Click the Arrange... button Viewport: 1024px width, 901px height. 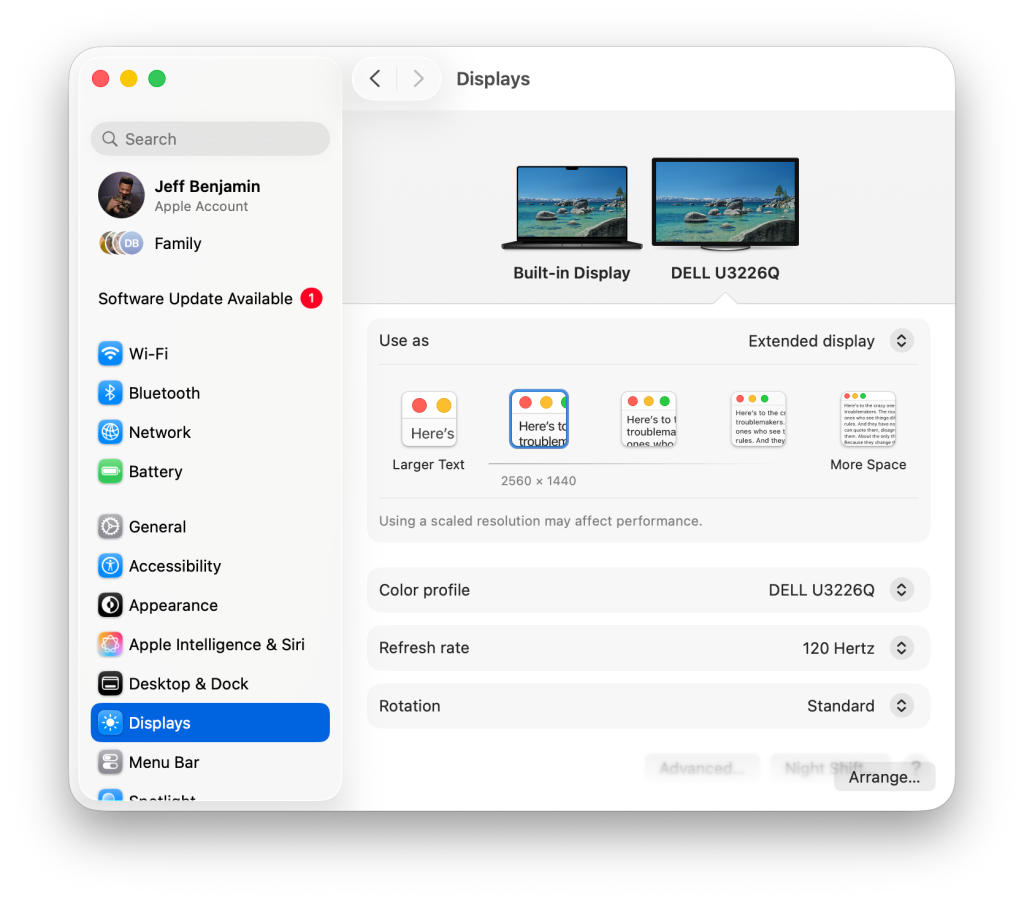pyautogui.click(x=884, y=777)
